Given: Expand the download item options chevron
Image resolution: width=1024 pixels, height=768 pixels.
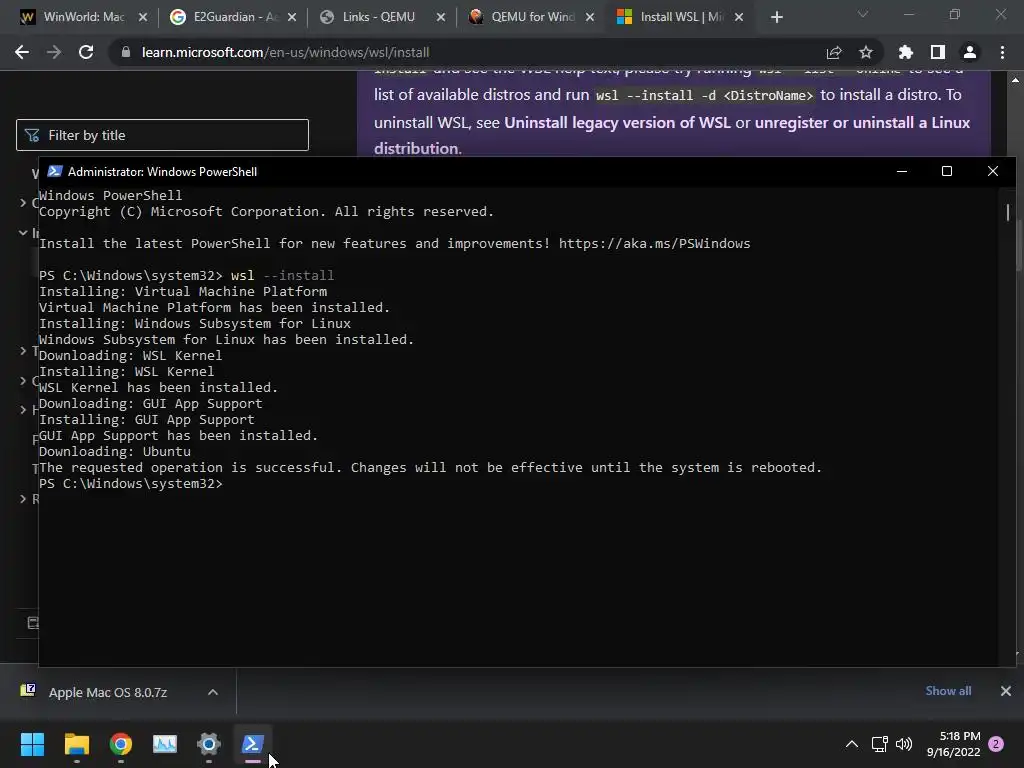Looking at the screenshot, I should pyautogui.click(x=213, y=692).
